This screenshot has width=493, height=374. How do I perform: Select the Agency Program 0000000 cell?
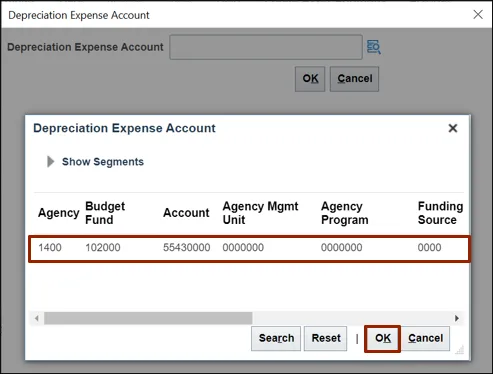(x=341, y=247)
